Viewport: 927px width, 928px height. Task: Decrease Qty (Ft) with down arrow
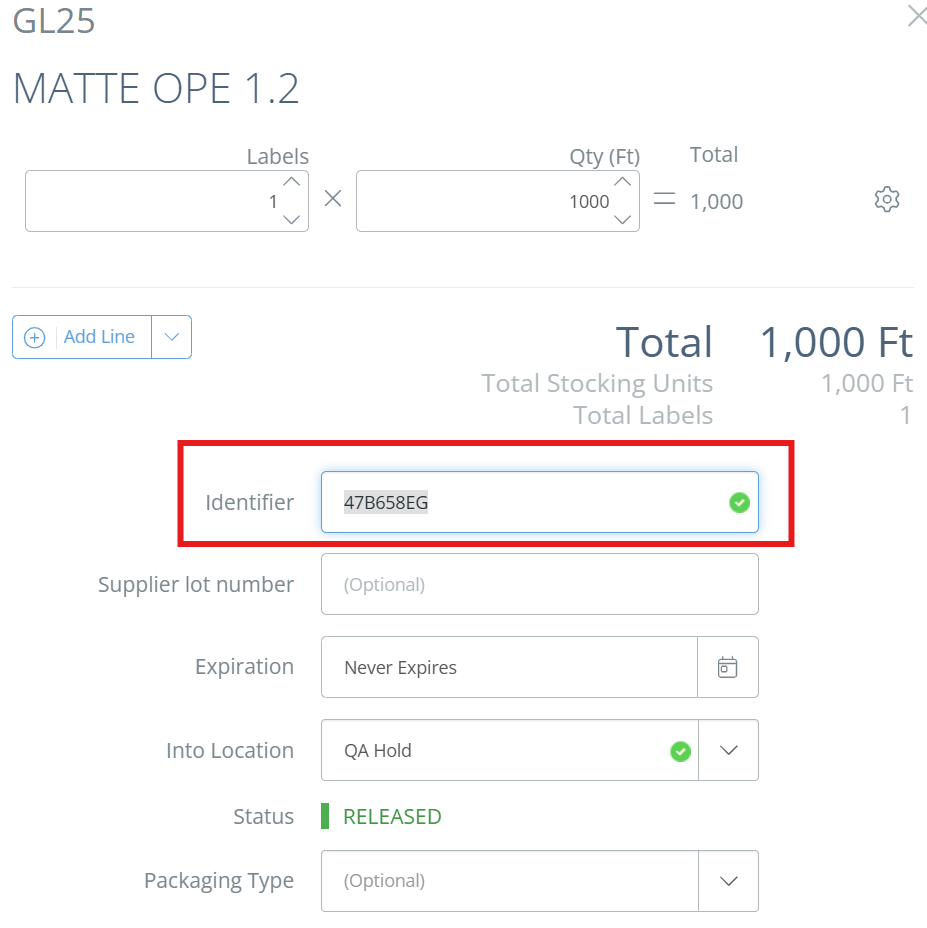coord(622,220)
